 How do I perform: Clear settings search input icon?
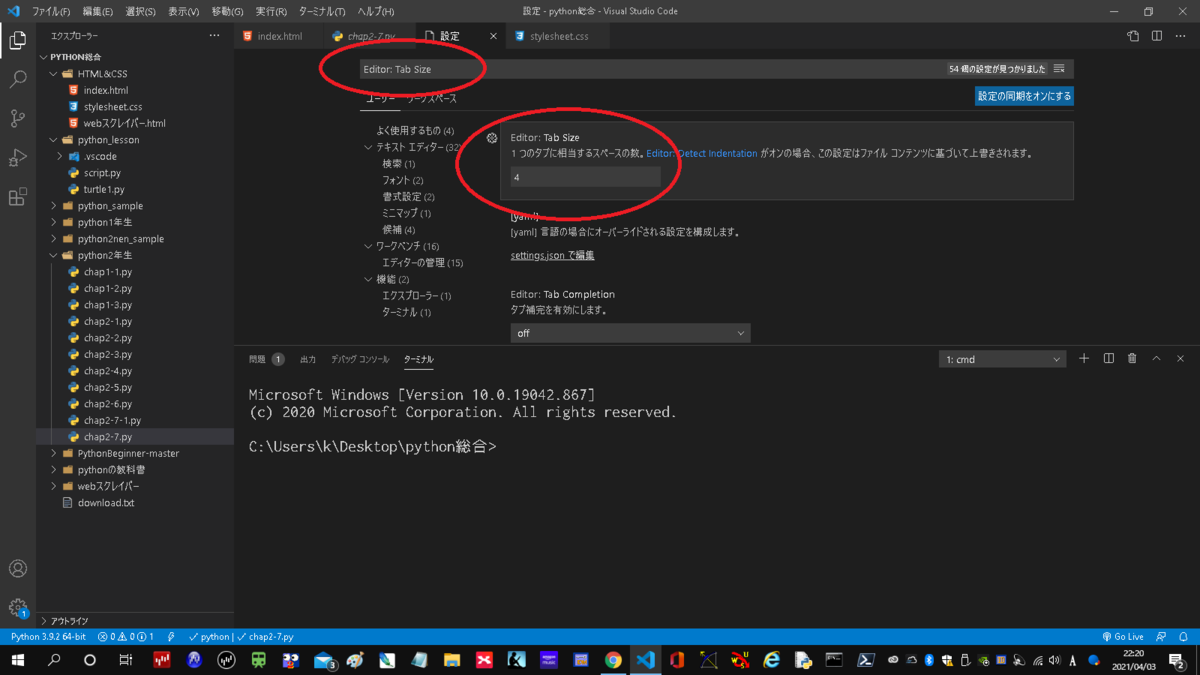pyautogui.click(x=1059, y=69)
